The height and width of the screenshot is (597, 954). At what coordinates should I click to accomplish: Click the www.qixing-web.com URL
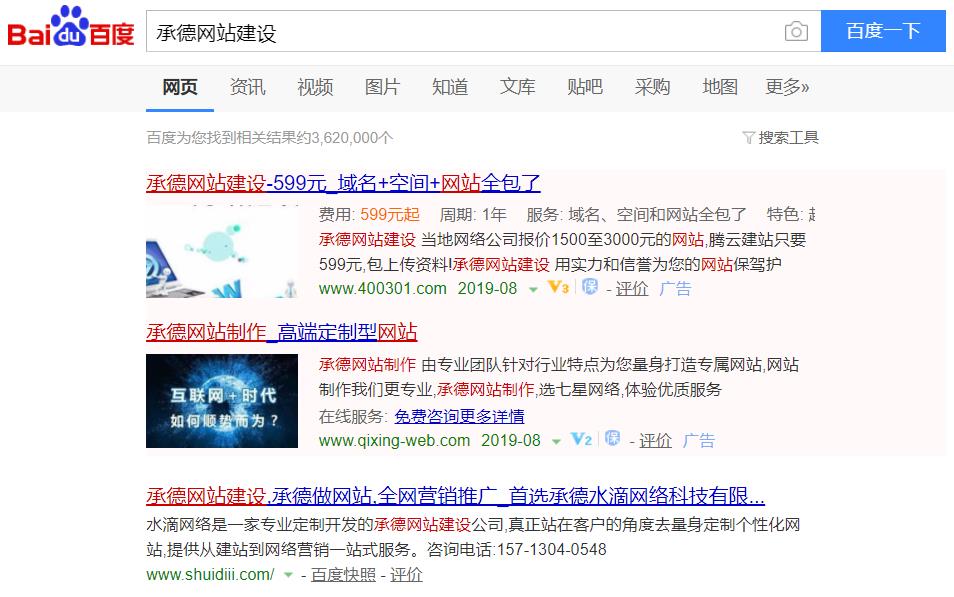tap(394, 441)
